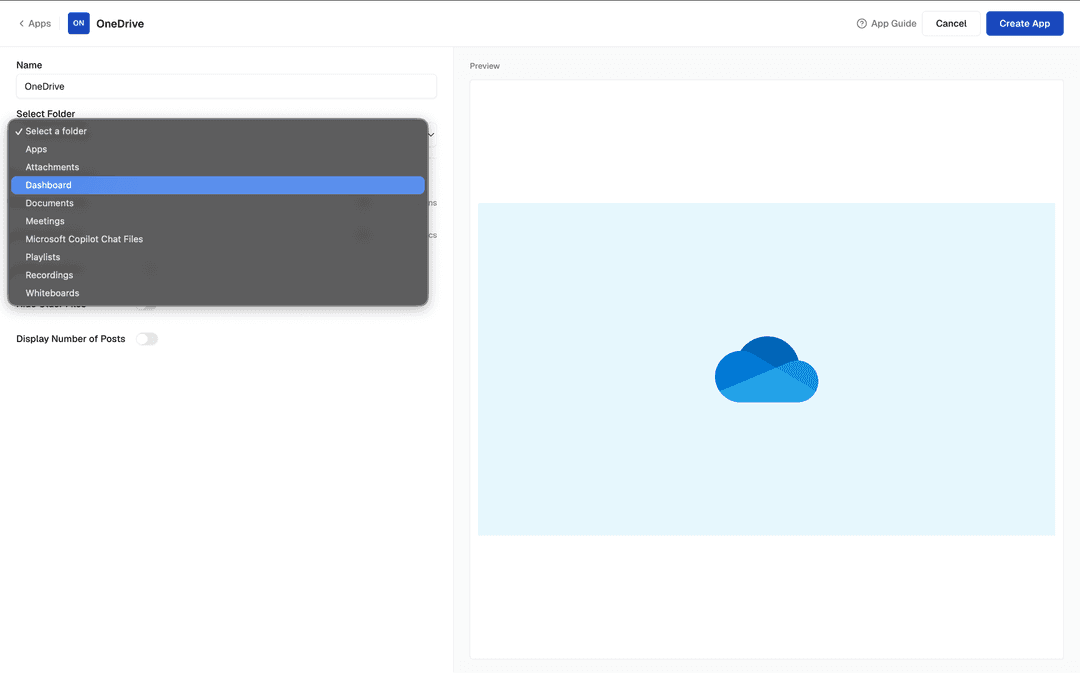This screenshot has height=675, width=1080.
Task: Click the blue ON app badge icon
Action: coord(79,23)
